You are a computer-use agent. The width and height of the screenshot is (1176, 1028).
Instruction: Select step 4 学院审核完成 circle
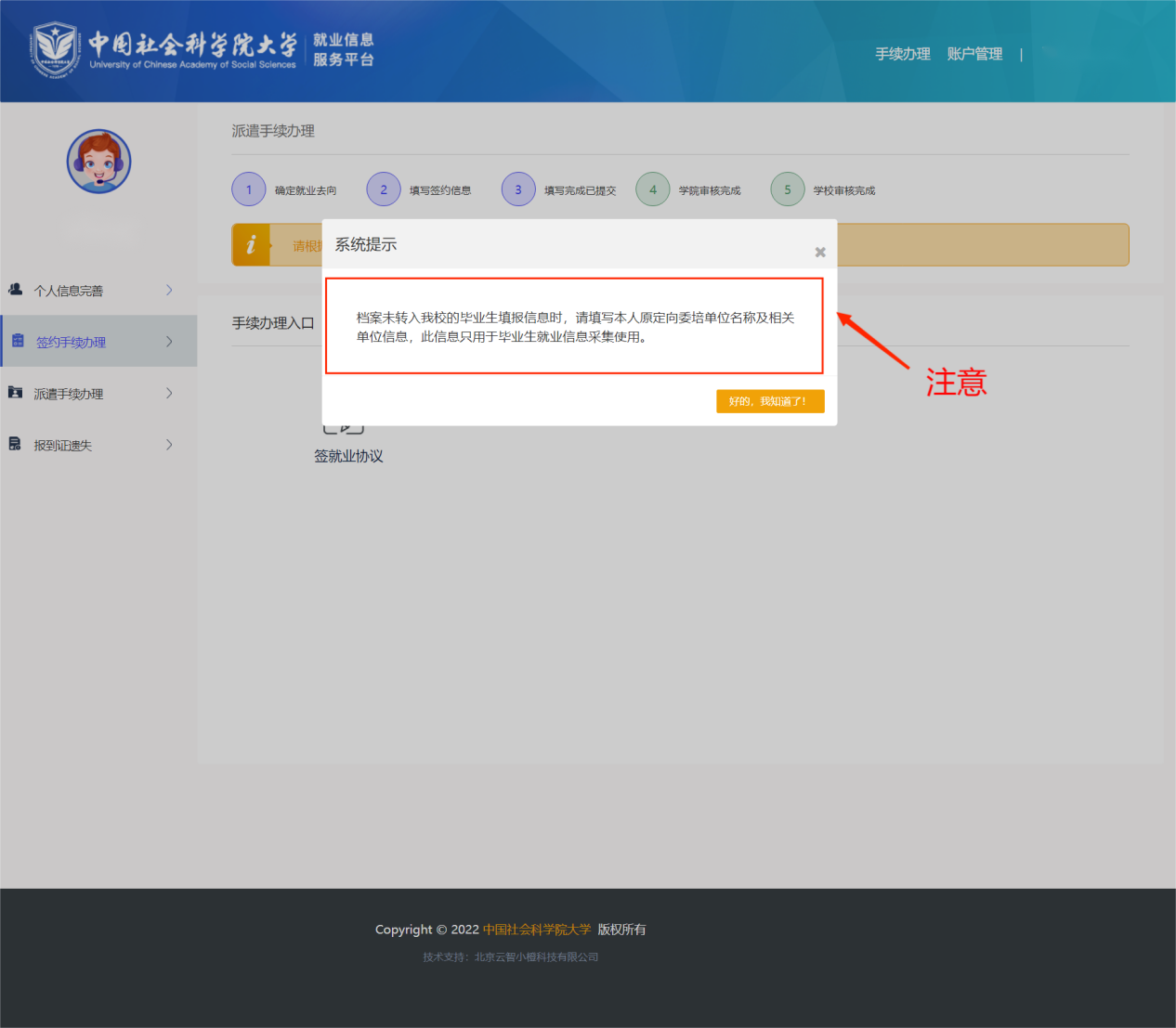pos(653,189)
